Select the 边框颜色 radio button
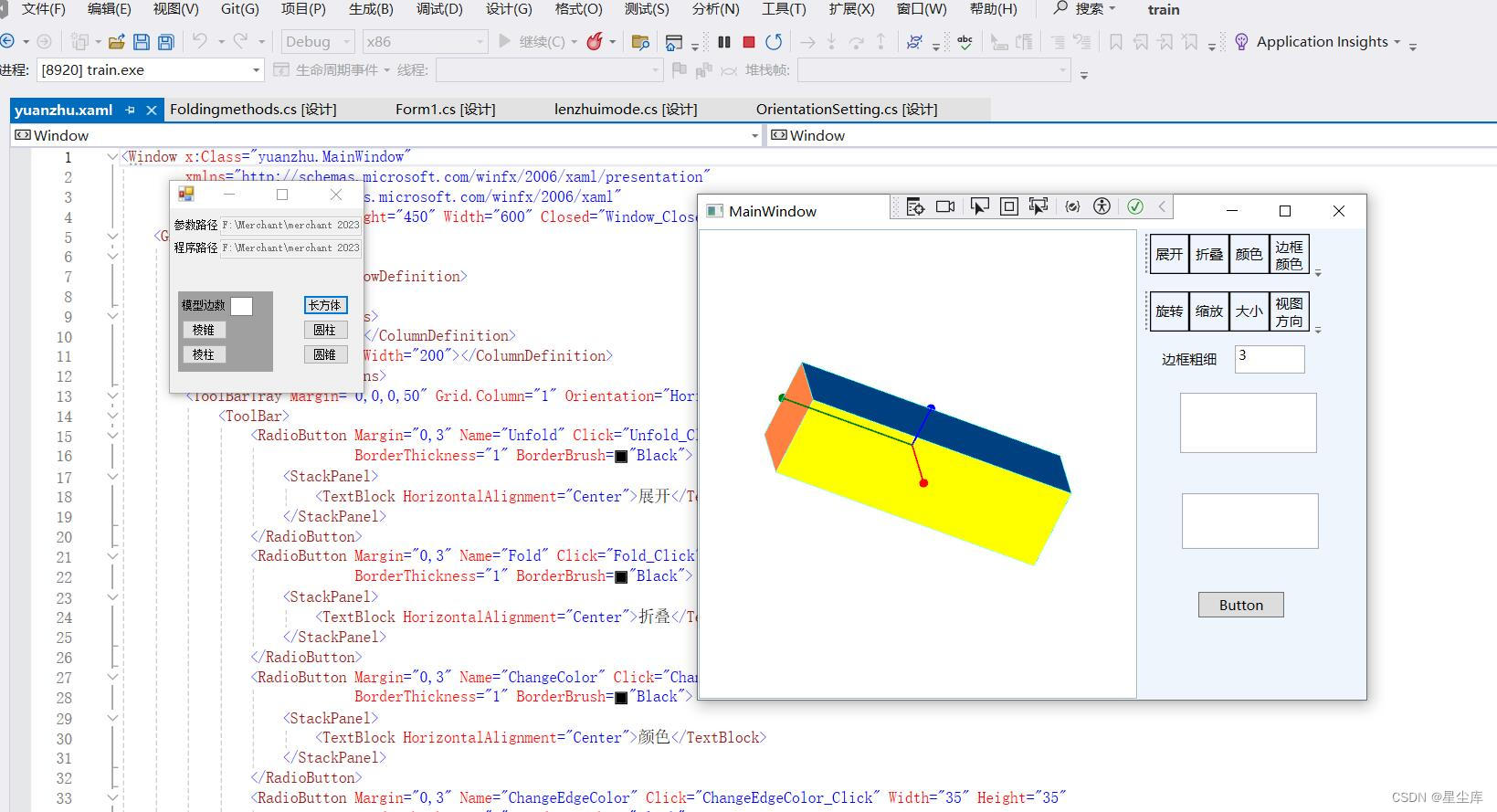This screenshot has width=1497, height=812. (x=1289, y=255)
